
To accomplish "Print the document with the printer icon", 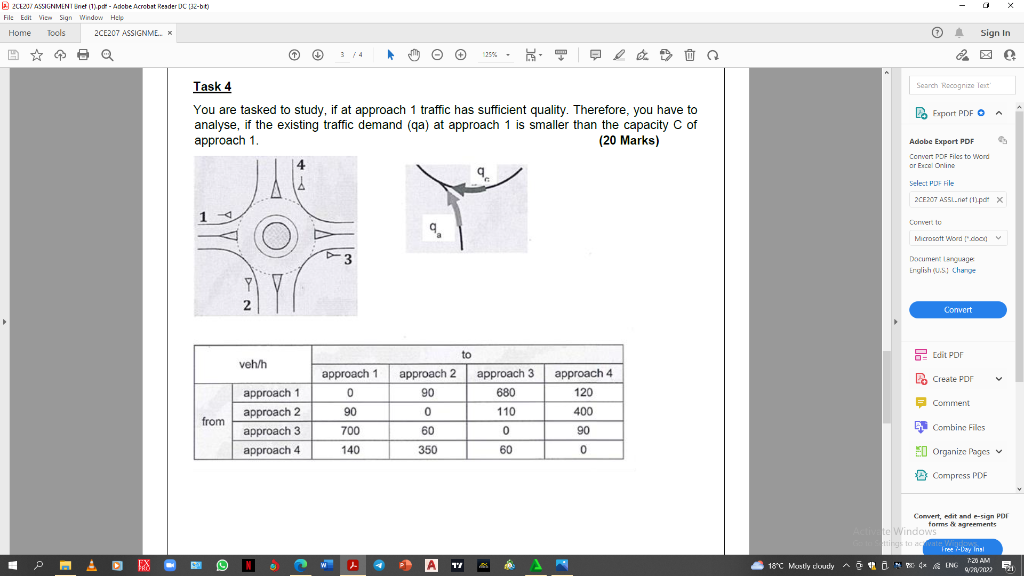I will (x=83, y=56).
